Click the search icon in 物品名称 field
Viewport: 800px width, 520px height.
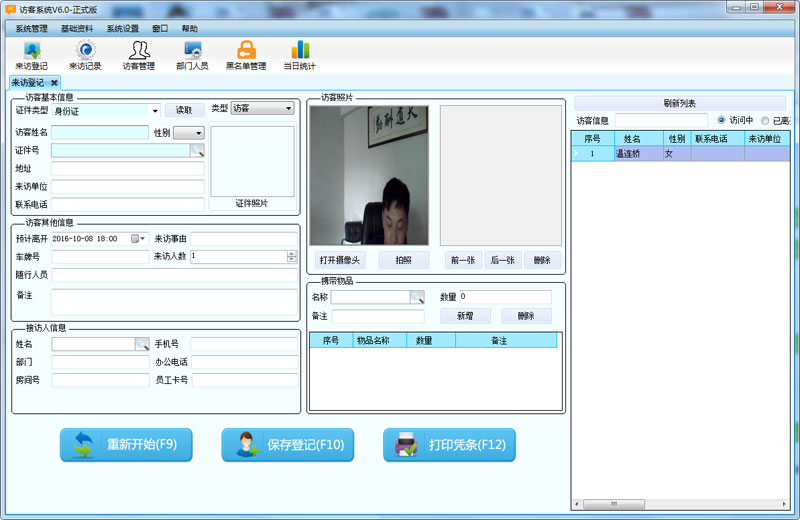[x=417, y=296]
